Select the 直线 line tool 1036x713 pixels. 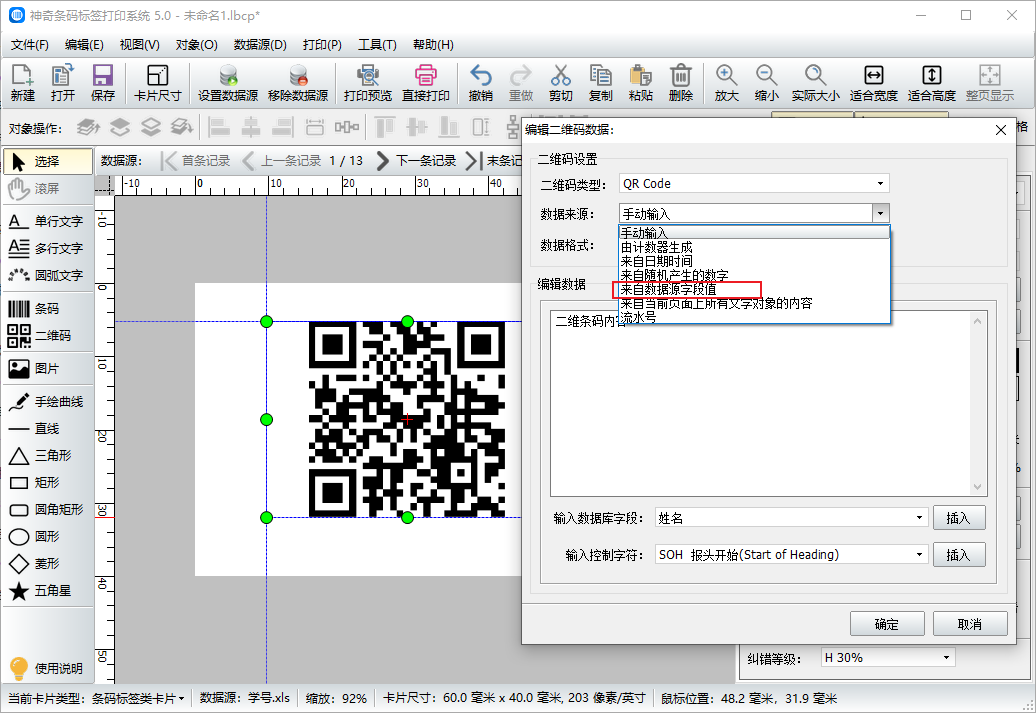pyautogui.click(x=48, y=429)
